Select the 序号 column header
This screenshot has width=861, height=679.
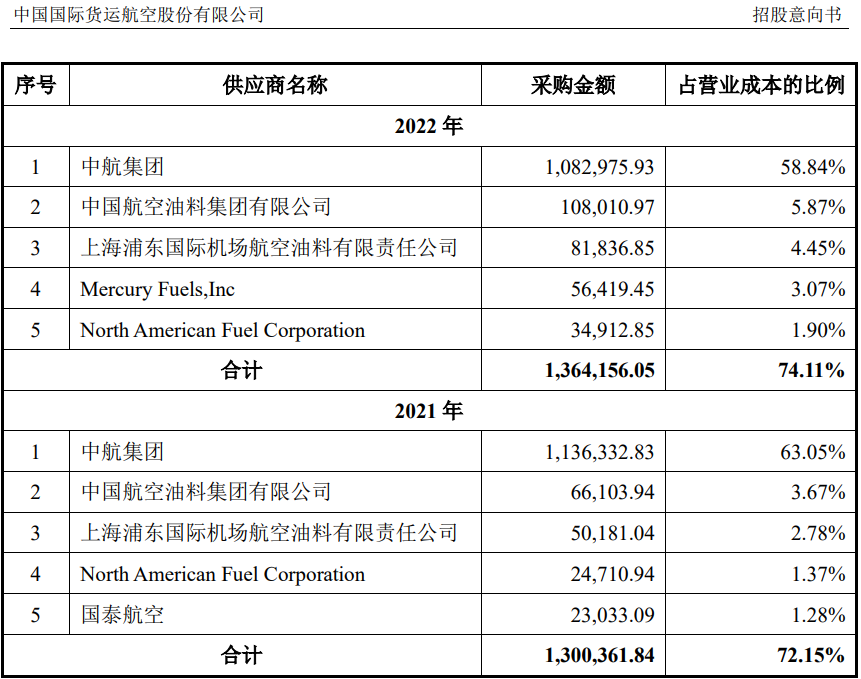[x=36, y=85]
